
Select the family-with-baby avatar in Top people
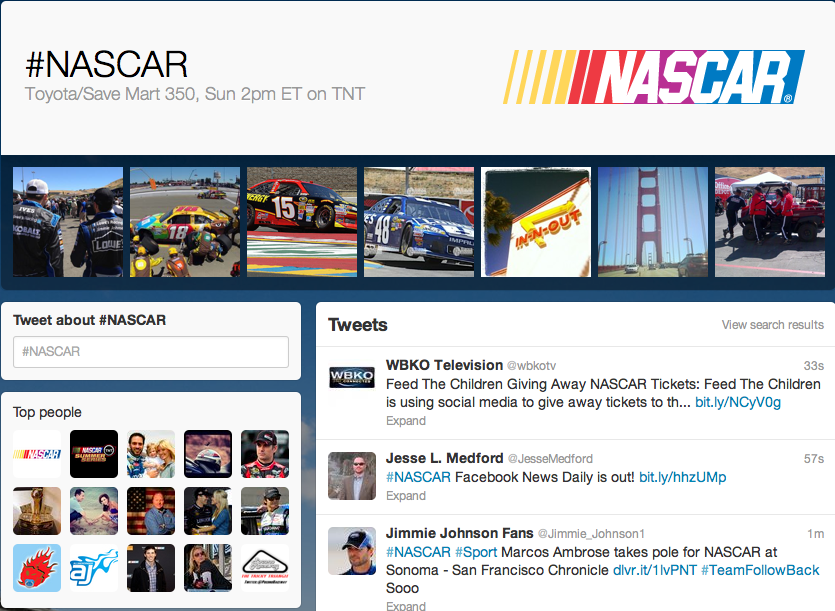point(151,454)
